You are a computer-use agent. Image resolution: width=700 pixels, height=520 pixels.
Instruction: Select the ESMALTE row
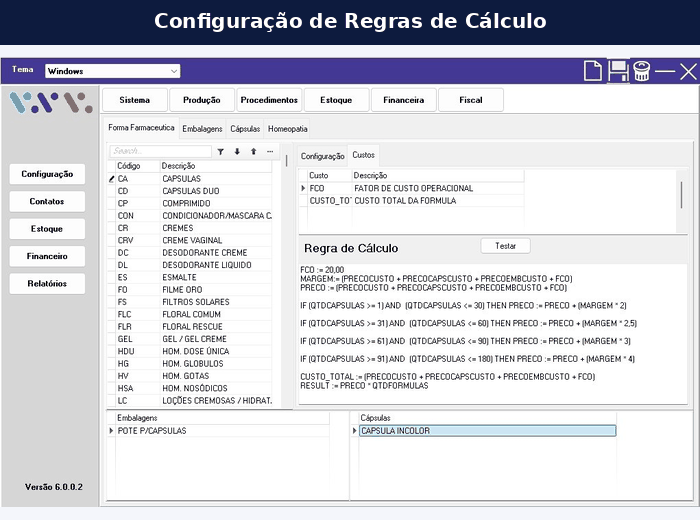190,278
